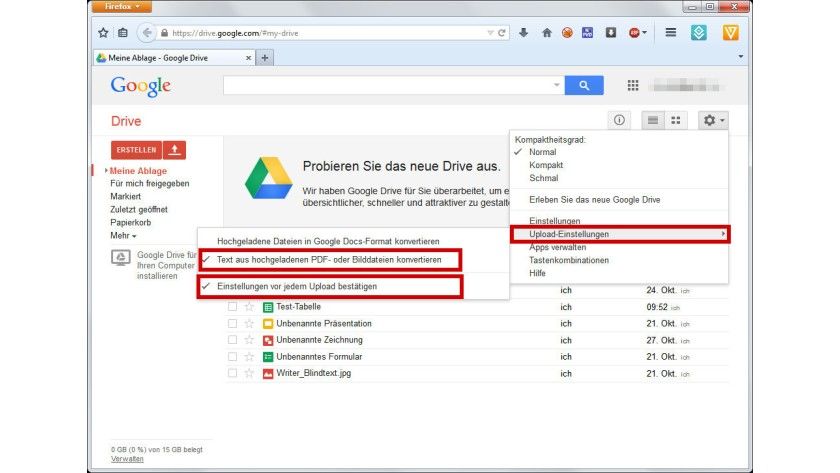Tick the checkbox for Test-Tabelle

pyautogui.click(x=232, y=307)
